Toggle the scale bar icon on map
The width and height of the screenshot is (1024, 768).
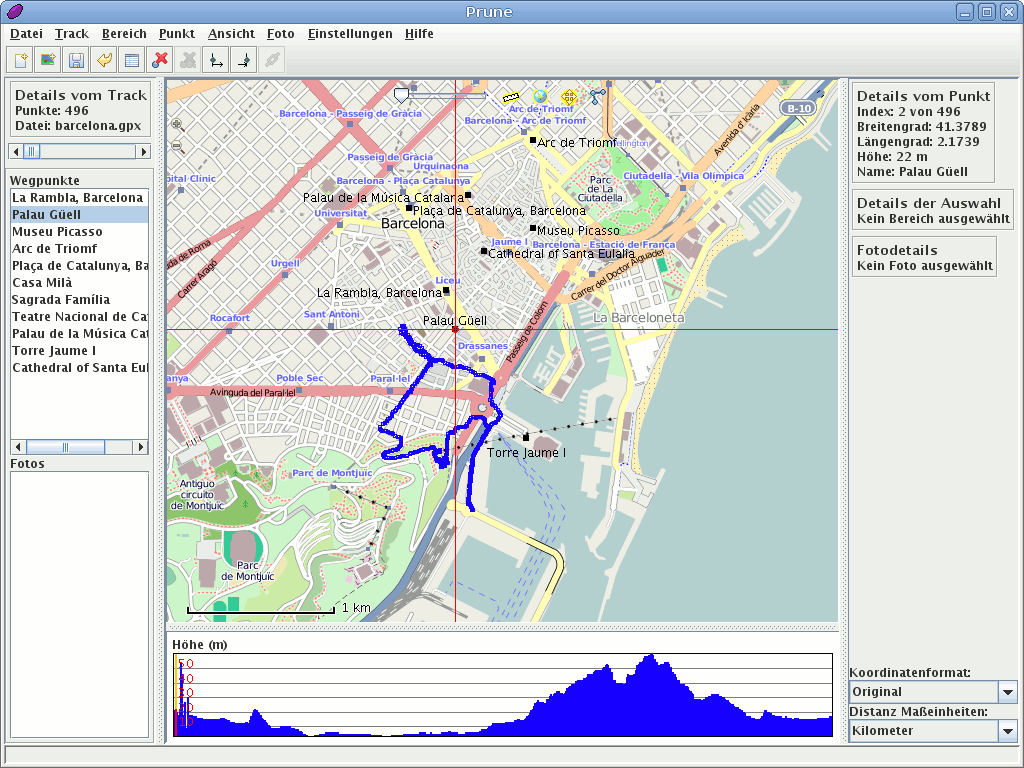coord(511,97)
